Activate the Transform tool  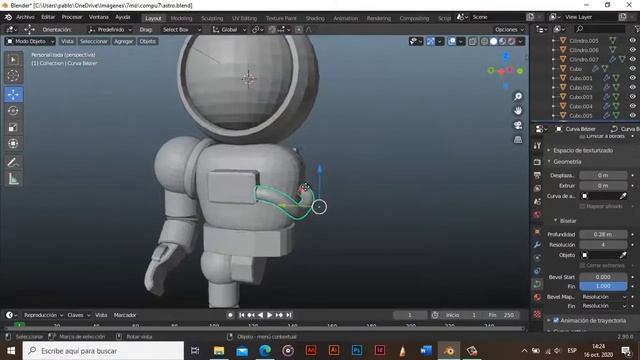click(x=13, y=143)
